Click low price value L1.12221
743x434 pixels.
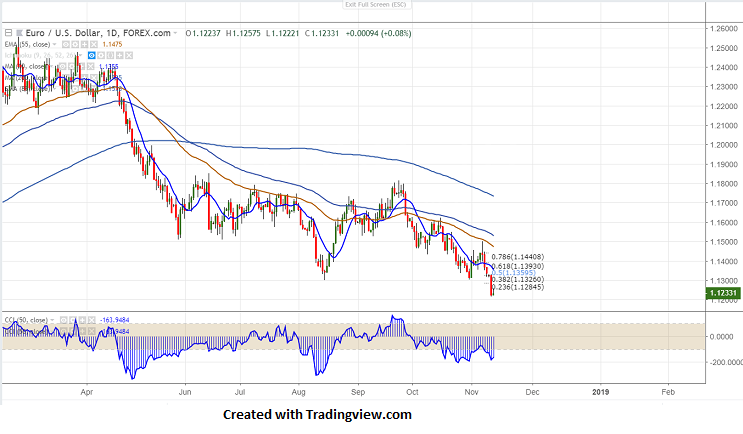tap(283, 33)
